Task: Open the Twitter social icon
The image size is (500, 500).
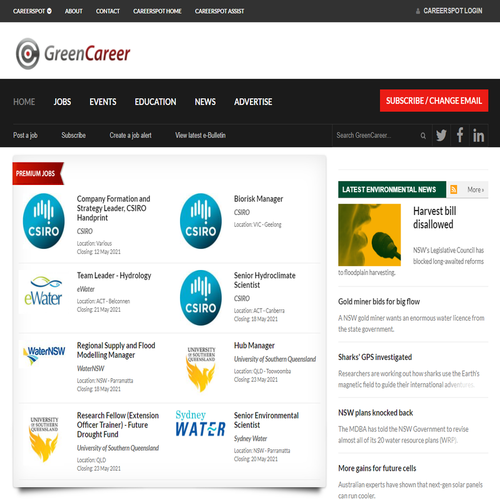Action: pyautogui.click(x=441, y=135)
